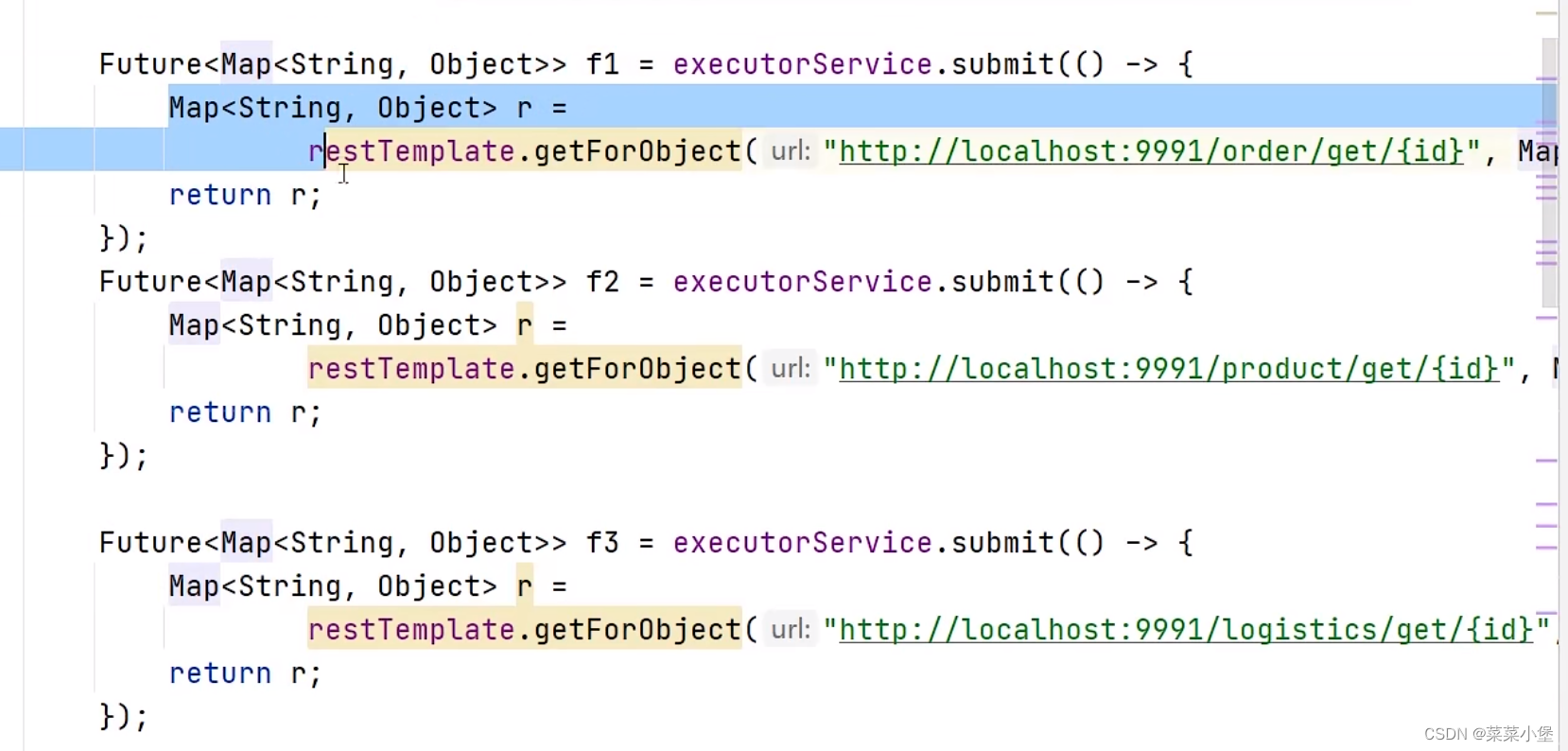Click the logistics/get/{id} URL link
The width and height of the screenshot is (1568, 751).
[1186, 630]
